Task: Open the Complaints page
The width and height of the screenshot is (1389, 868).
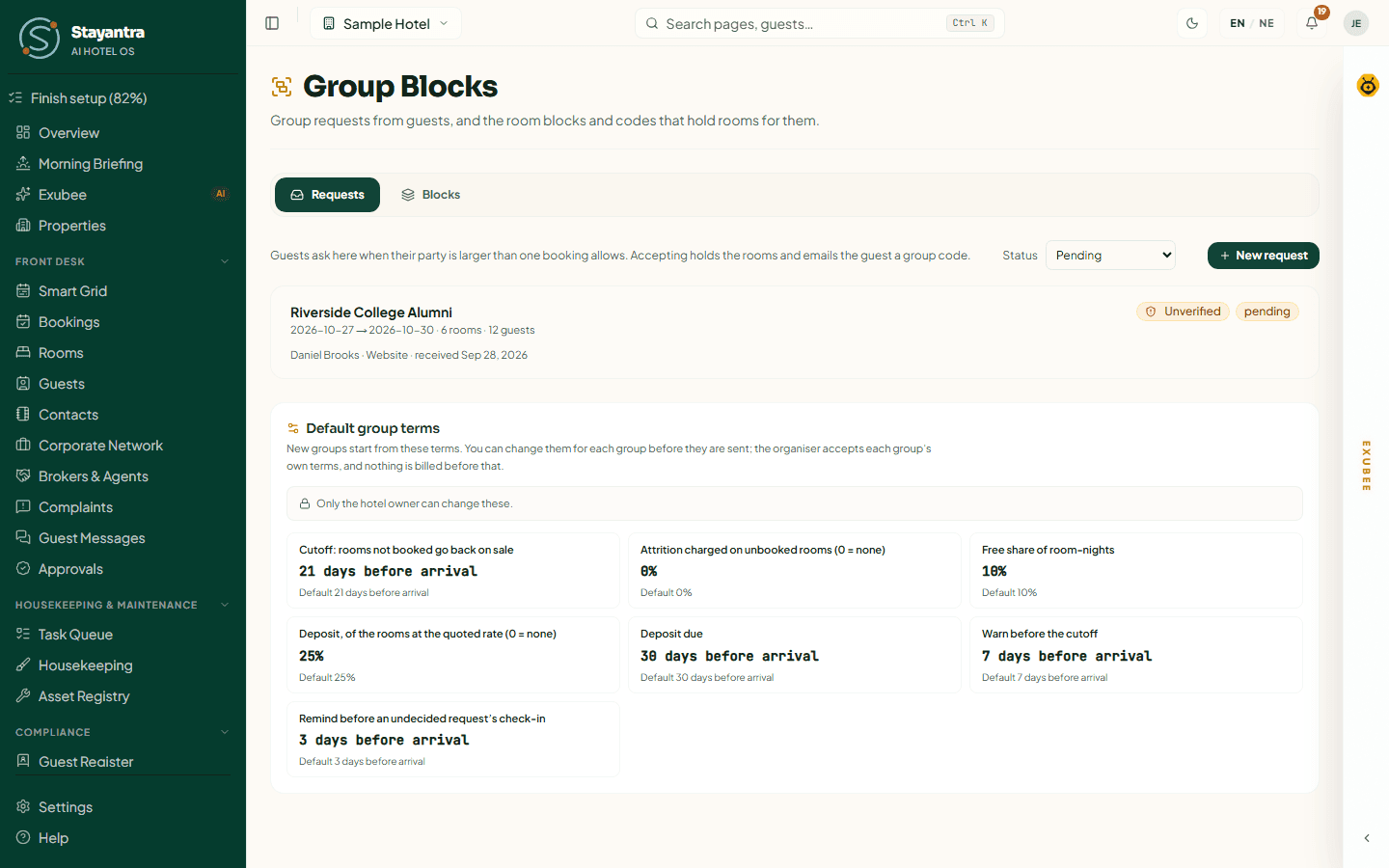Action: (x=123, y=507)
